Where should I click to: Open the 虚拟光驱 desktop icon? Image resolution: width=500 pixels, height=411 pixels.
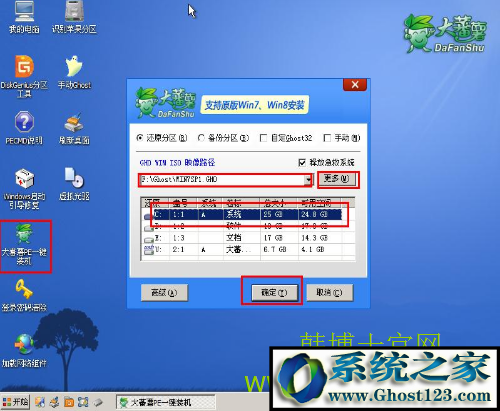point(74,184)
